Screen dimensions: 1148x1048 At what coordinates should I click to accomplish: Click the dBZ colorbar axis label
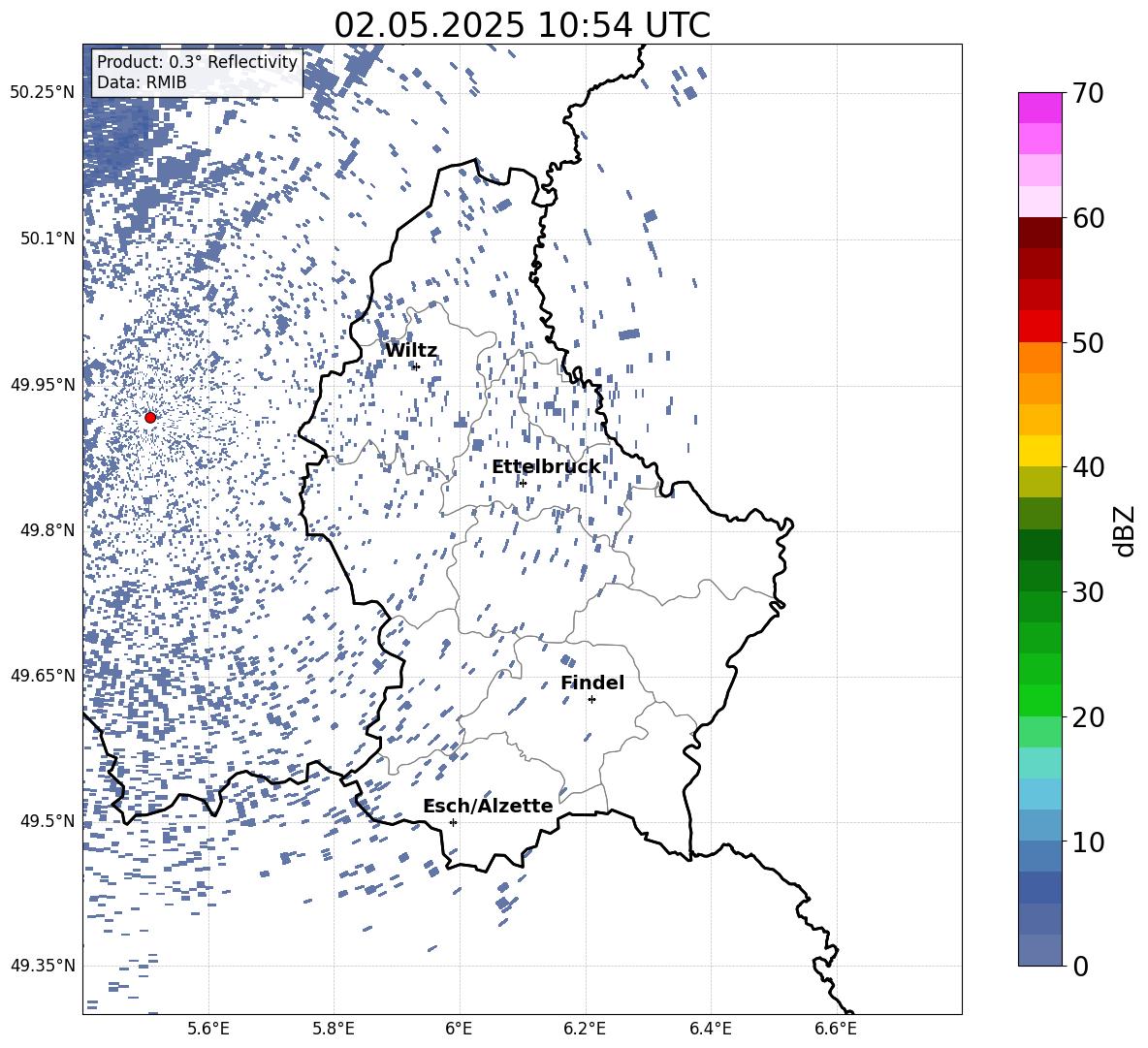click(x=1125, y=530)
